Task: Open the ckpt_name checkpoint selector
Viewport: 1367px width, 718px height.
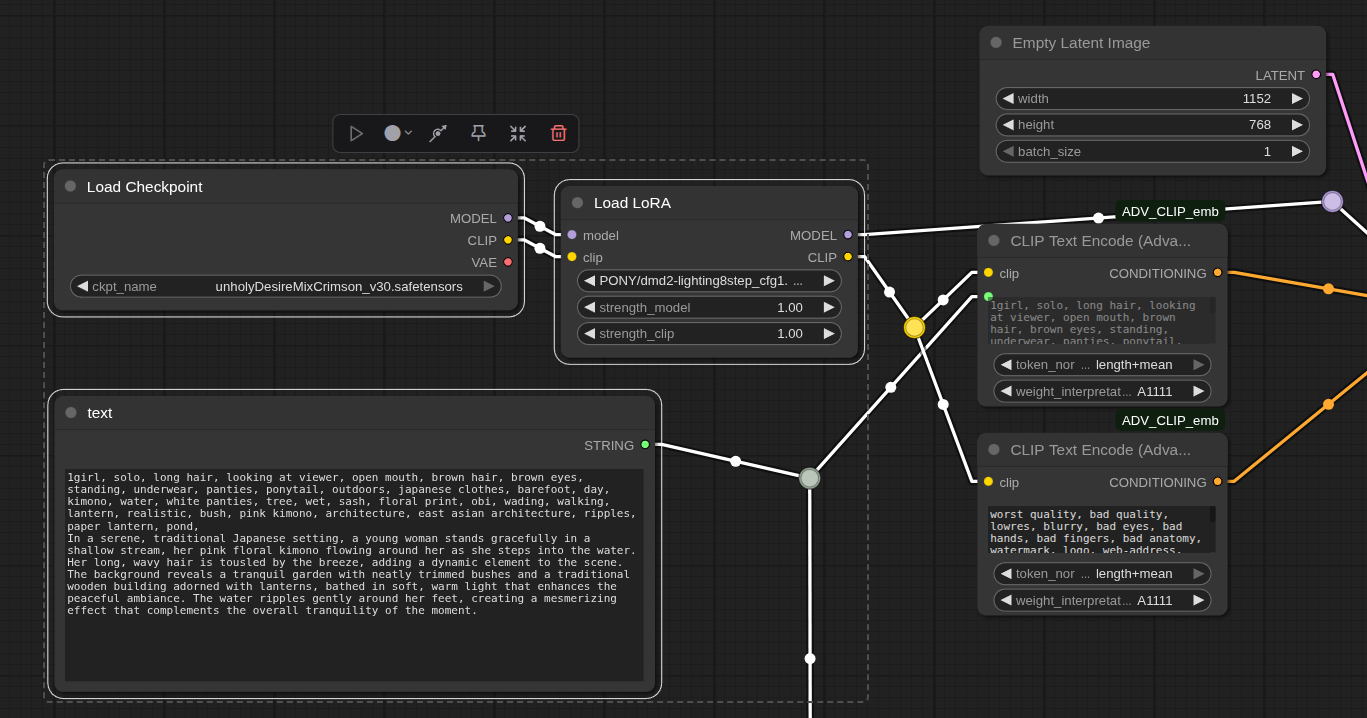Action: click(285, 286)
